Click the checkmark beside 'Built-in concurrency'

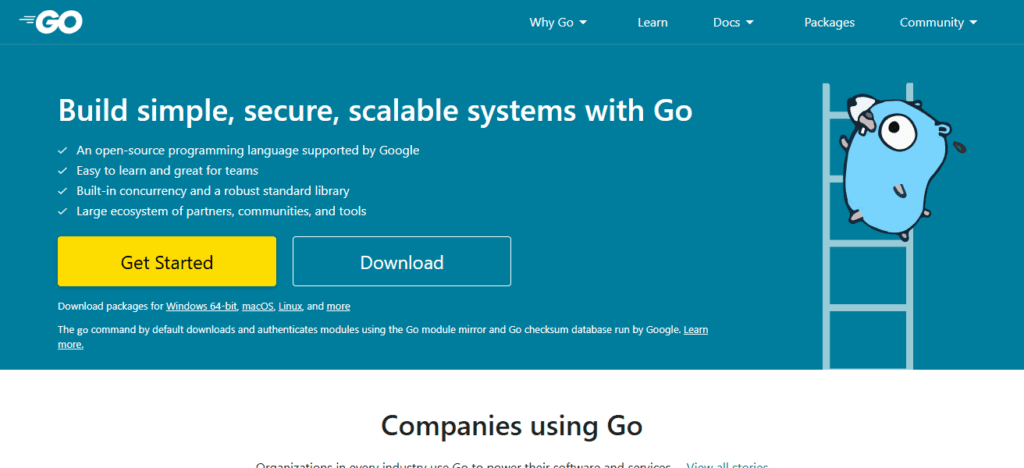click(63, 191)
